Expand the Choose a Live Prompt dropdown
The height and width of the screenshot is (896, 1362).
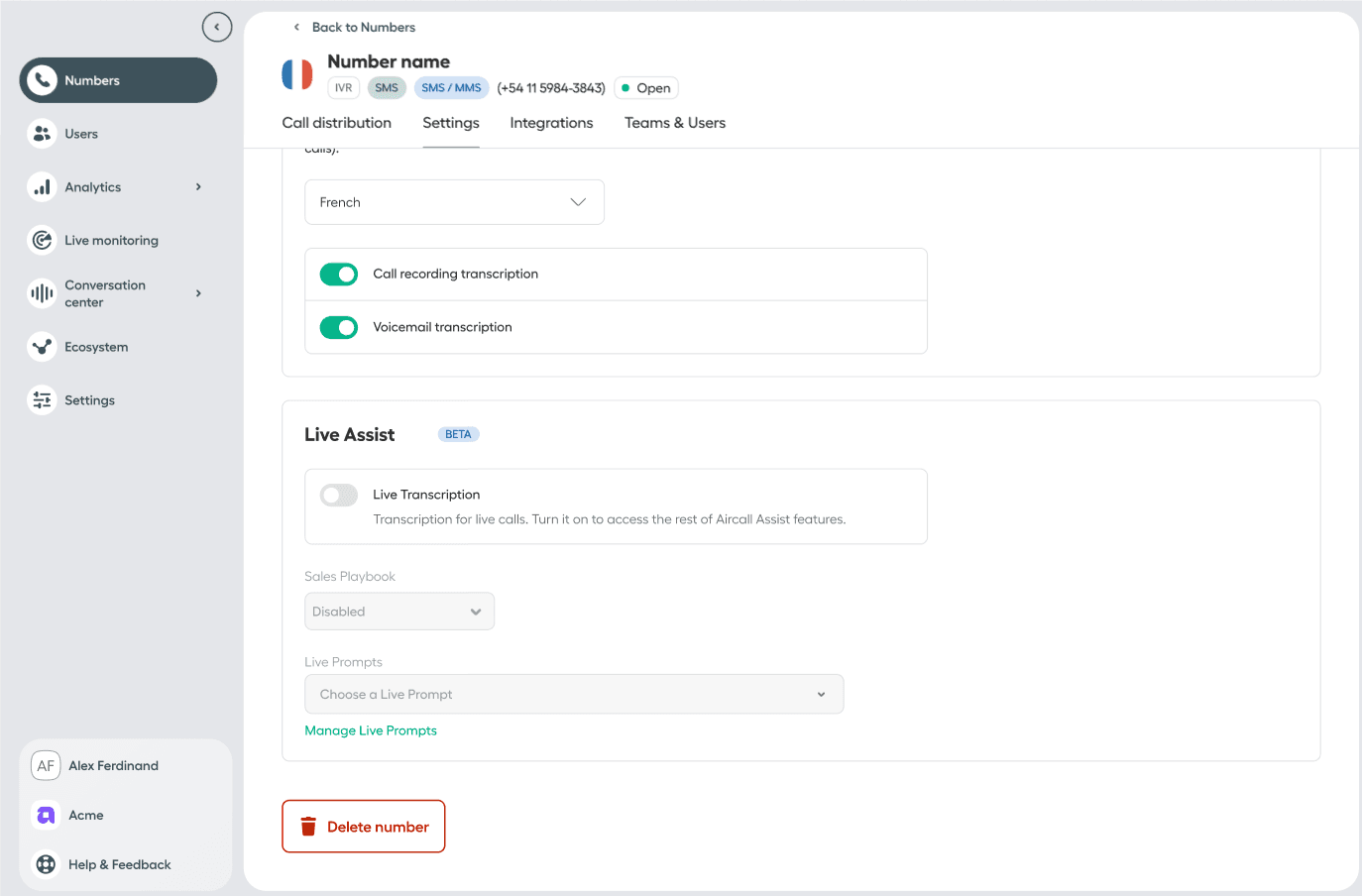point(573,695)
